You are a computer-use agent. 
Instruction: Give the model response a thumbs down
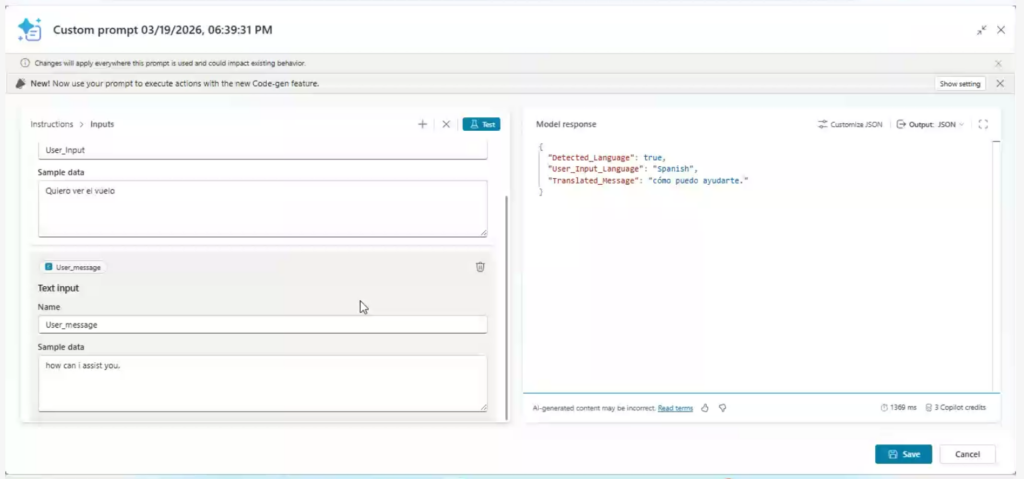pyautogui.click(x=722, y=408)
